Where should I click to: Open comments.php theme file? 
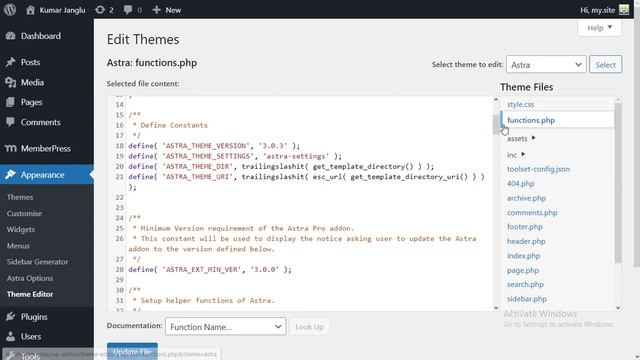pyautogui.click(x=532, y=212)
